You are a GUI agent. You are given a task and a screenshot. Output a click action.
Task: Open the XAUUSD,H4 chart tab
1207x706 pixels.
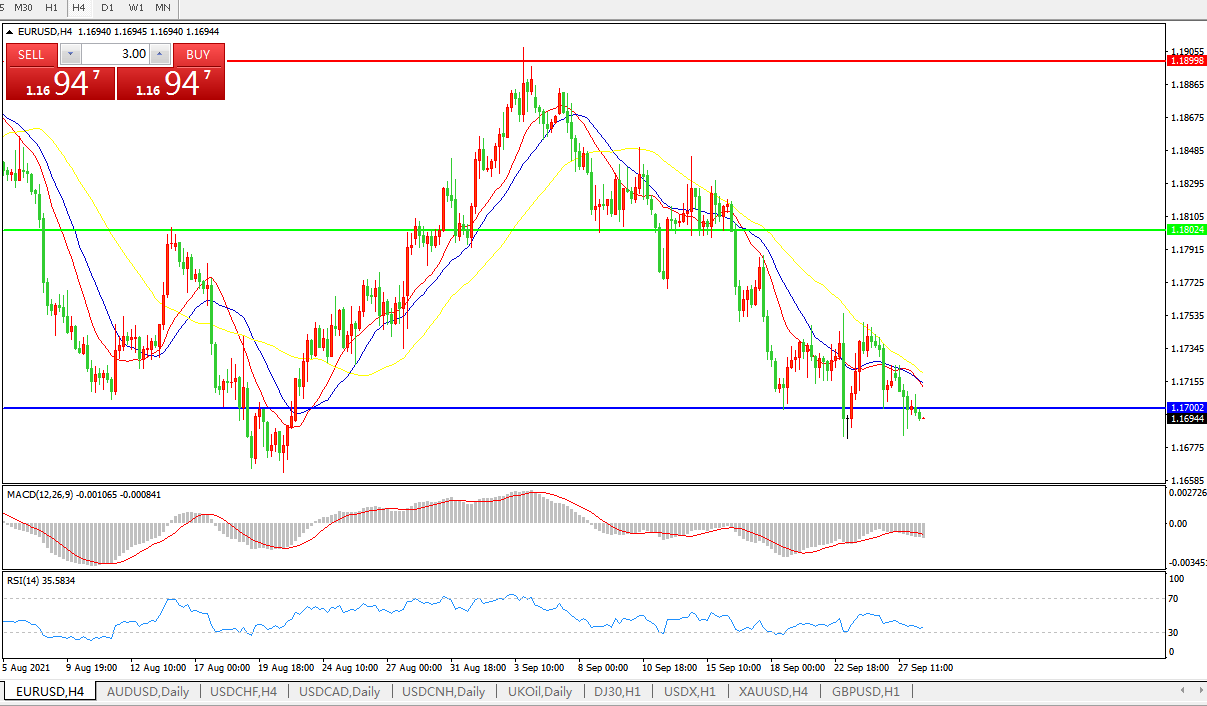click(x=773, y=691)
